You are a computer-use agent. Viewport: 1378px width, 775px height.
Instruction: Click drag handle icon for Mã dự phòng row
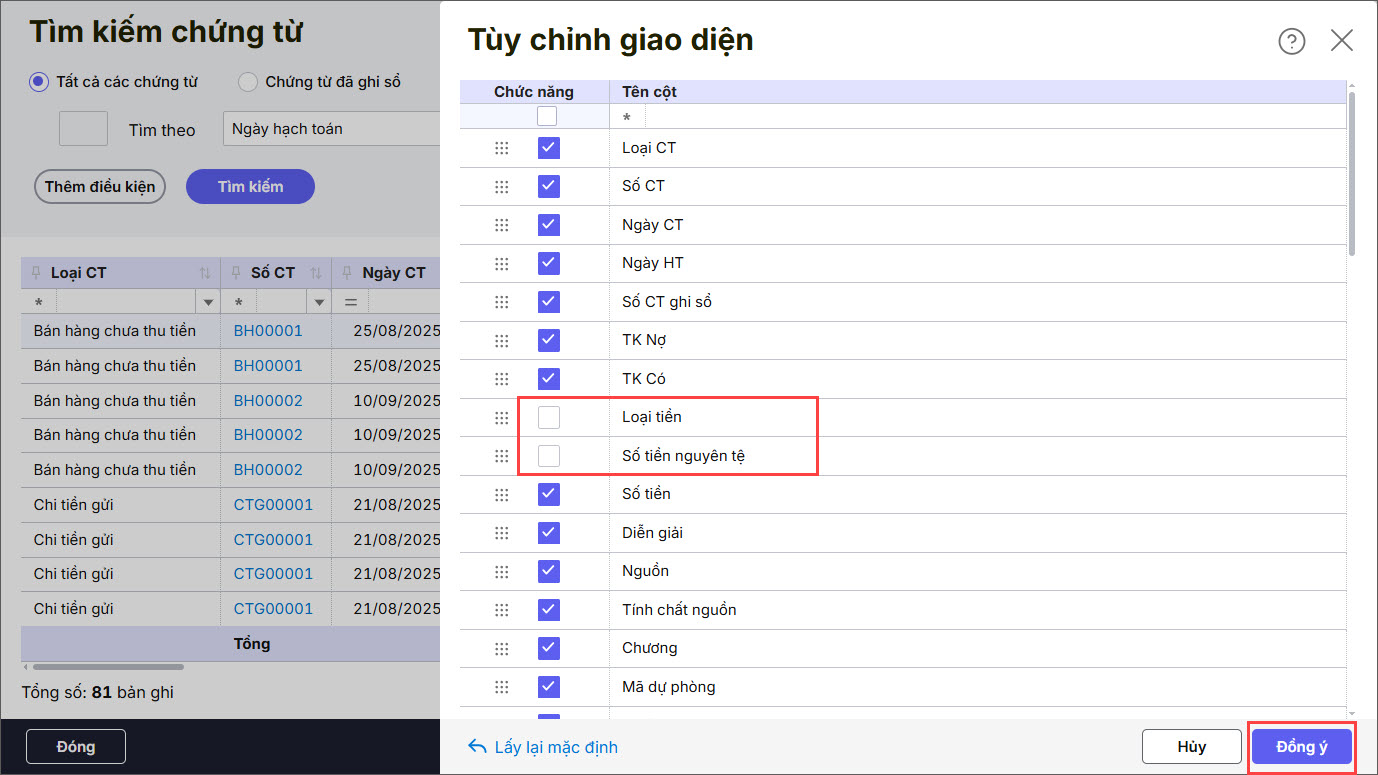[502, 687]
